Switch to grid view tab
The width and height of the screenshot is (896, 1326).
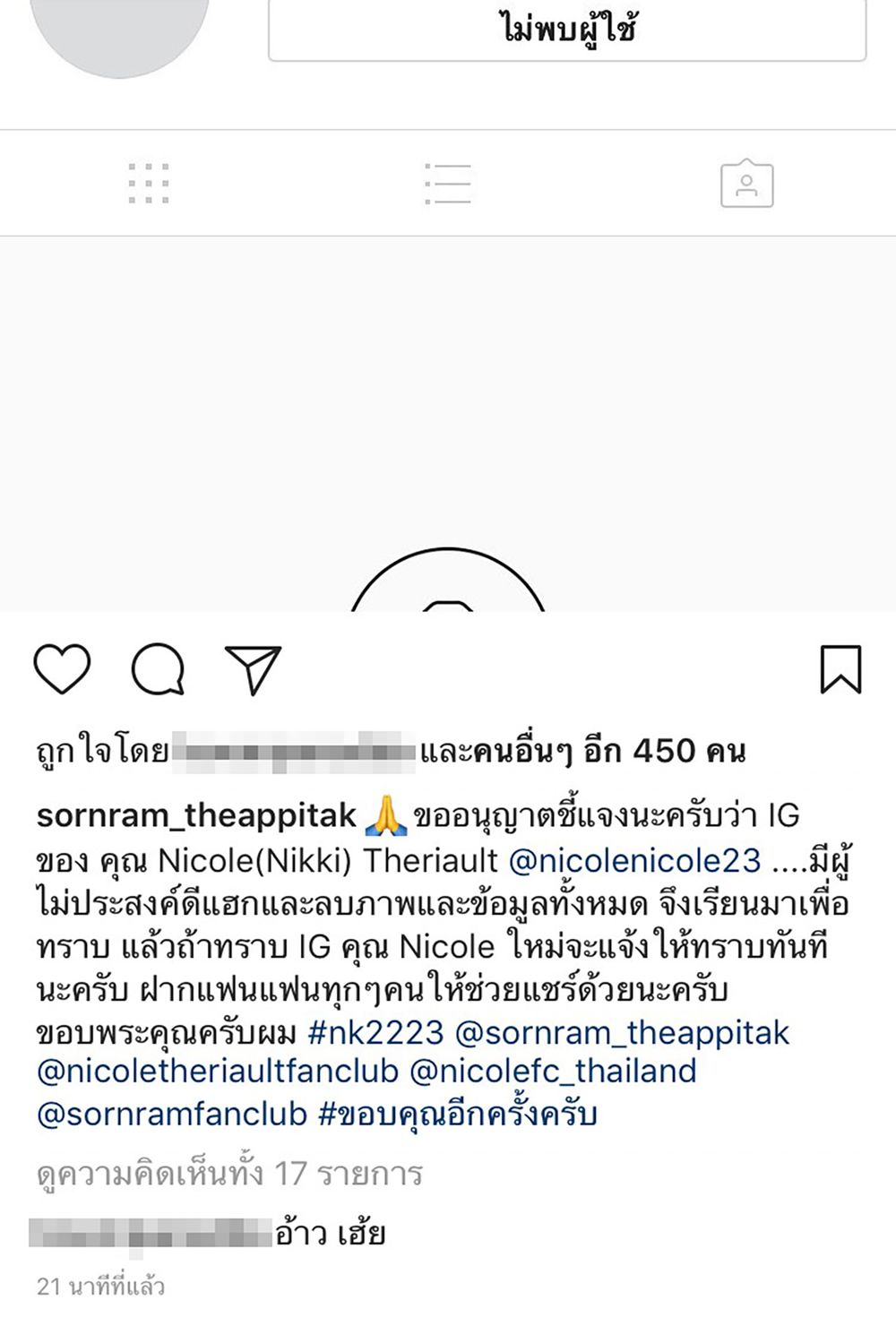point(149,184)
